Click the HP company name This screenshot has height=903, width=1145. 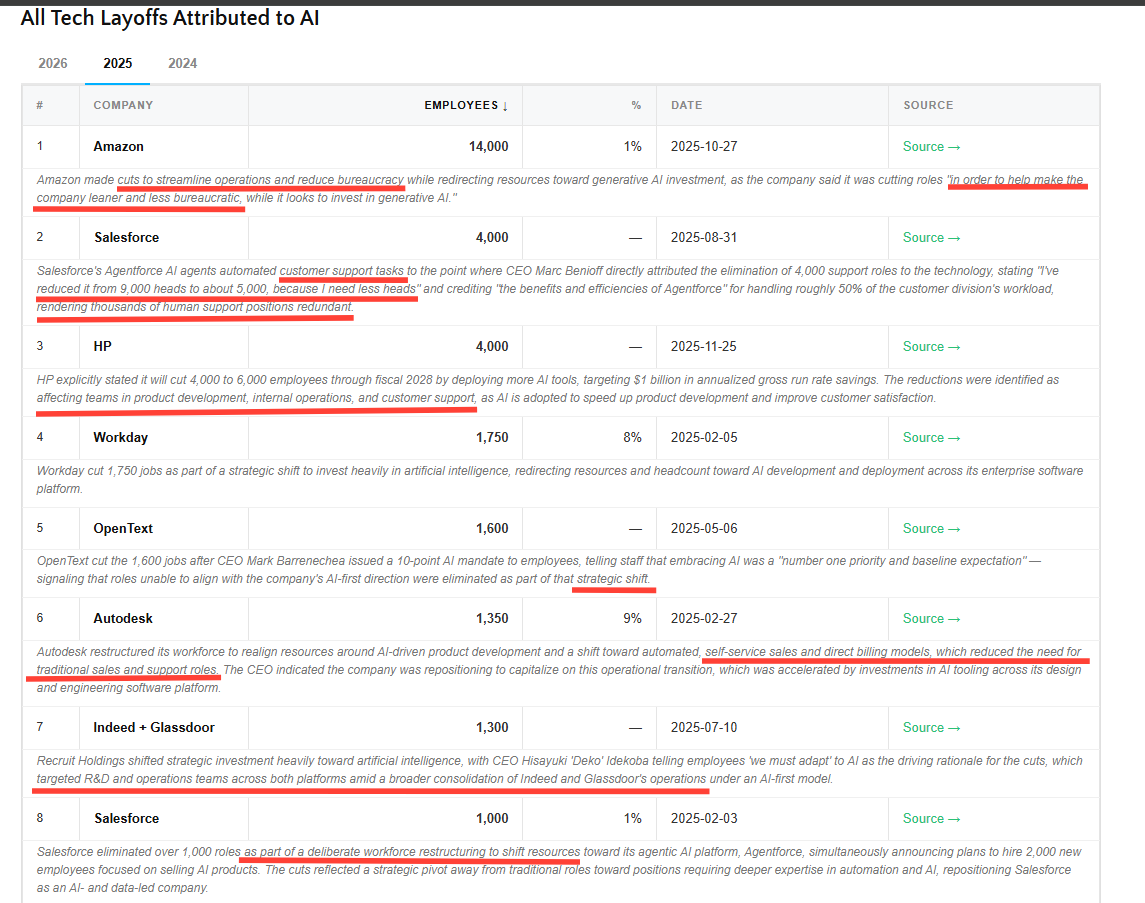tap(102, 347)
